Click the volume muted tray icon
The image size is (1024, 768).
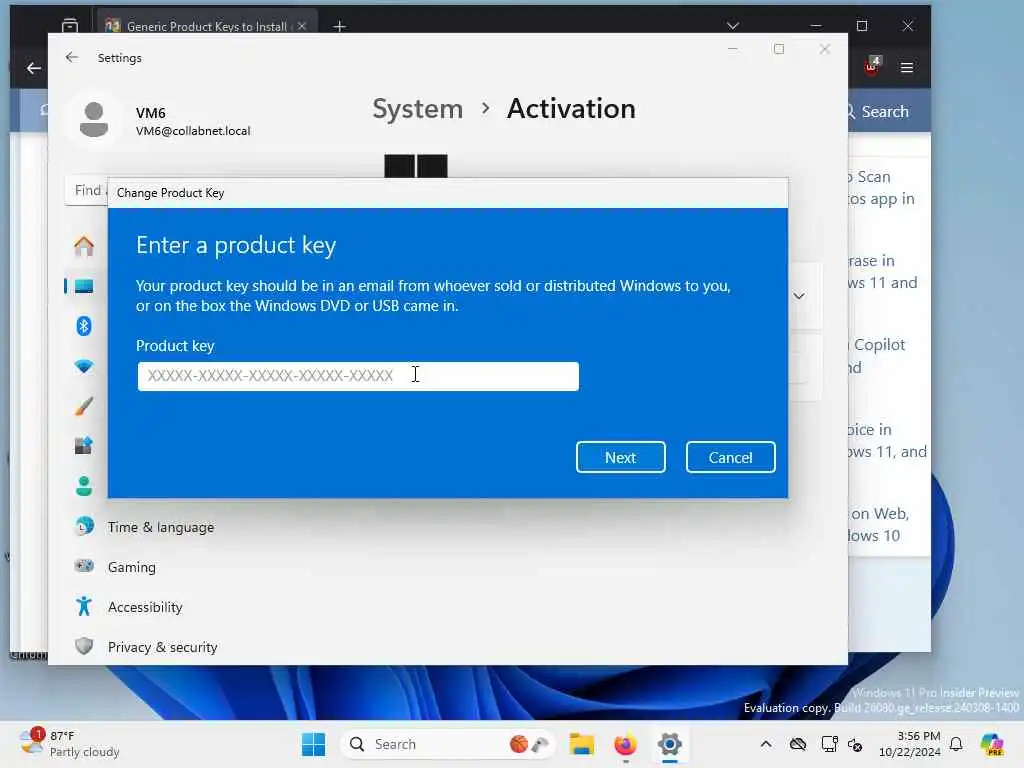coord(855,744)
